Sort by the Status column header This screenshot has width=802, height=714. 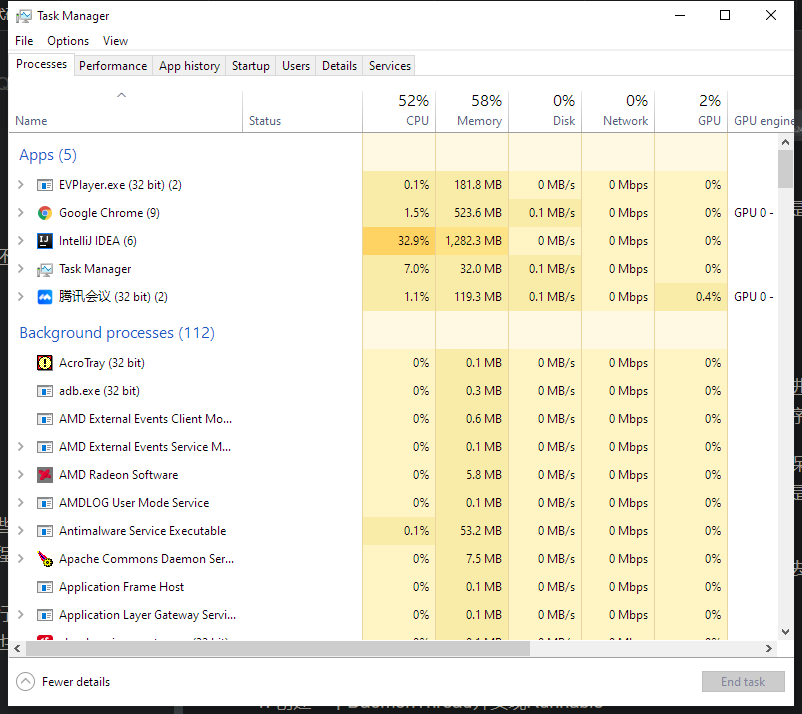pos(302,111)
